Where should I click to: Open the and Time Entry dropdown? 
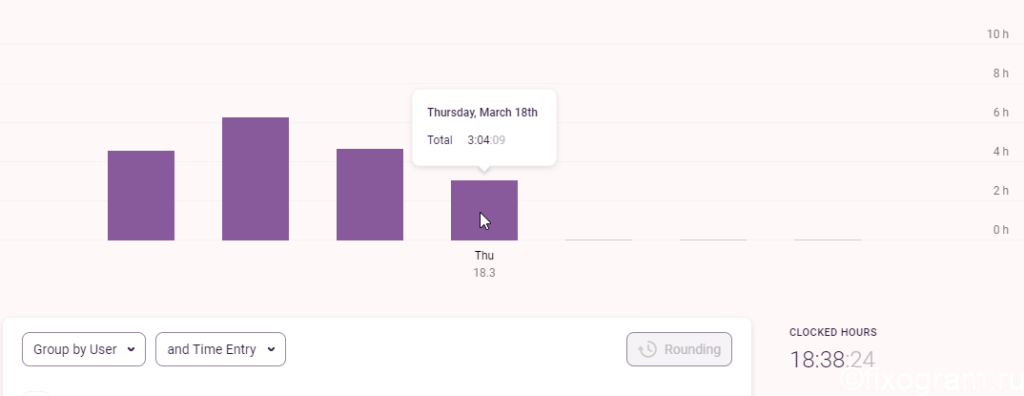220,350
